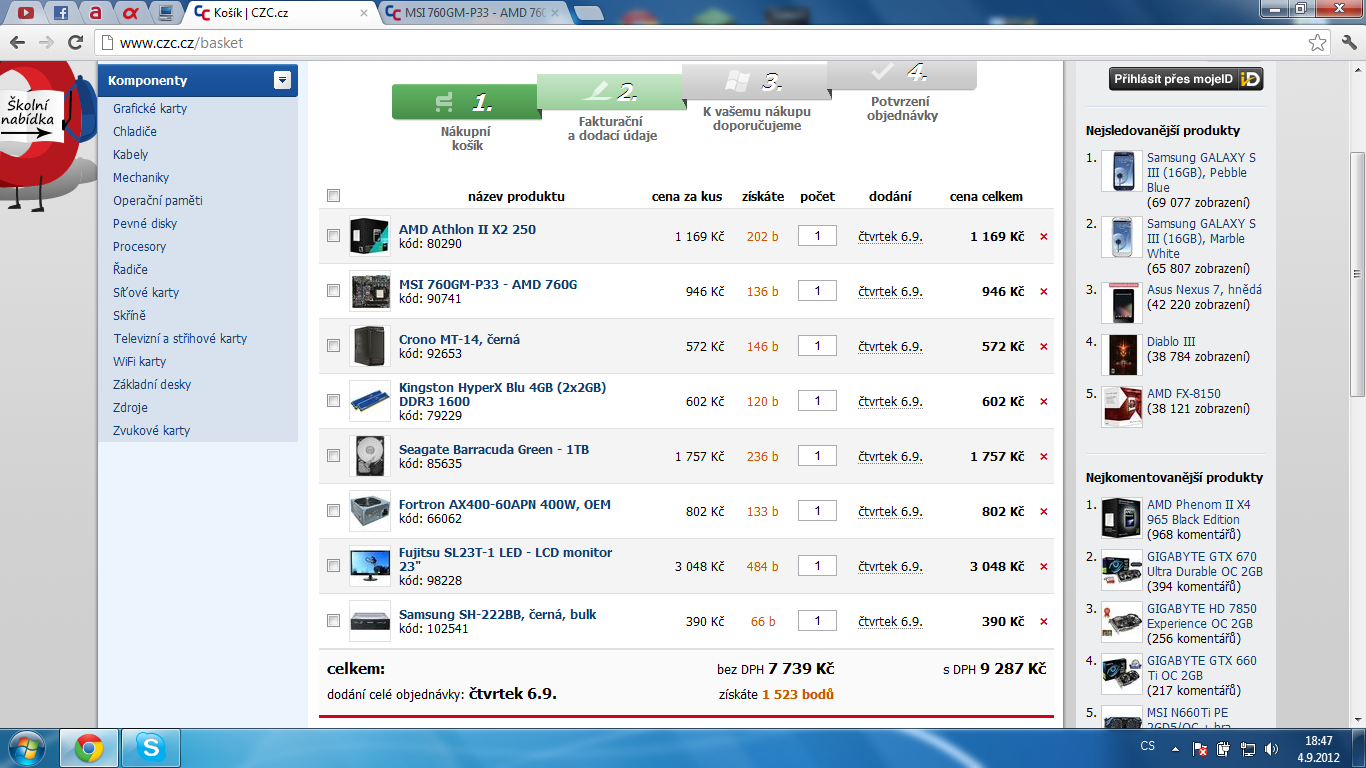Remove Seagate Barracuda Green item with red X
Viewport: 1366px width, 768px height.
pos(1044,457)
